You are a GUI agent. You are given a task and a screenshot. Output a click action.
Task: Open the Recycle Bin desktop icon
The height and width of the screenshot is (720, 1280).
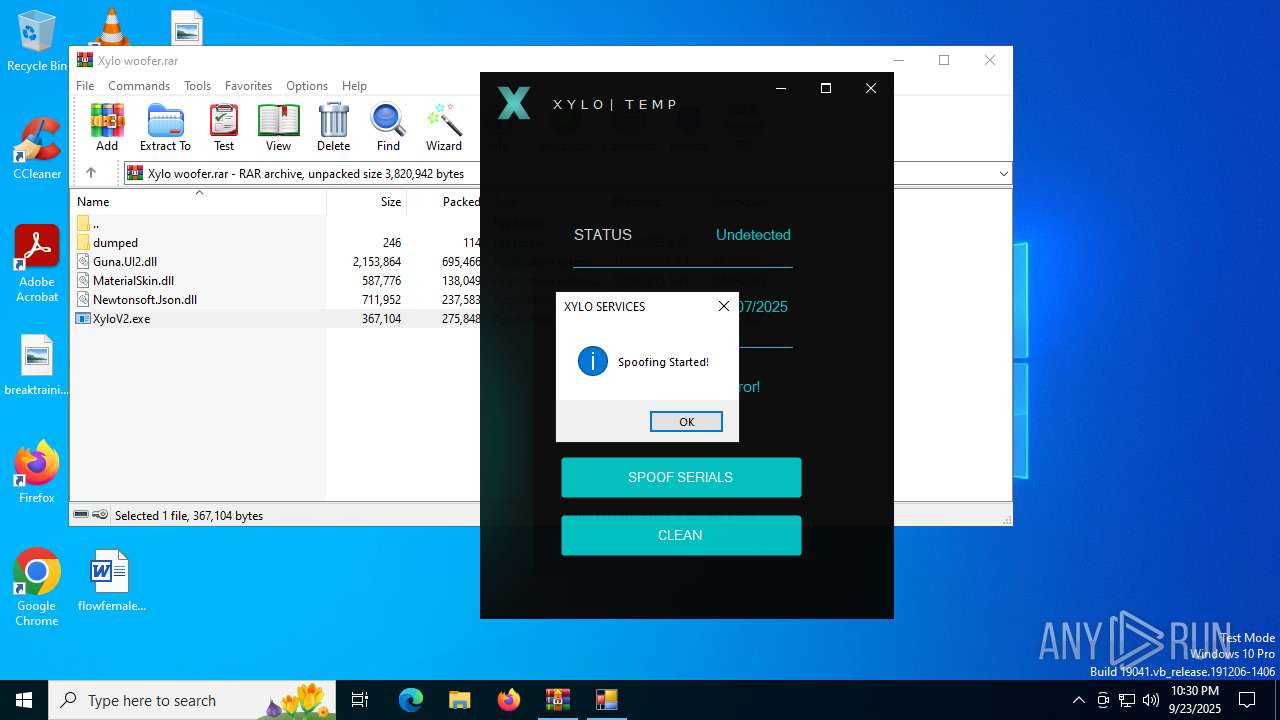coord(37,41)
